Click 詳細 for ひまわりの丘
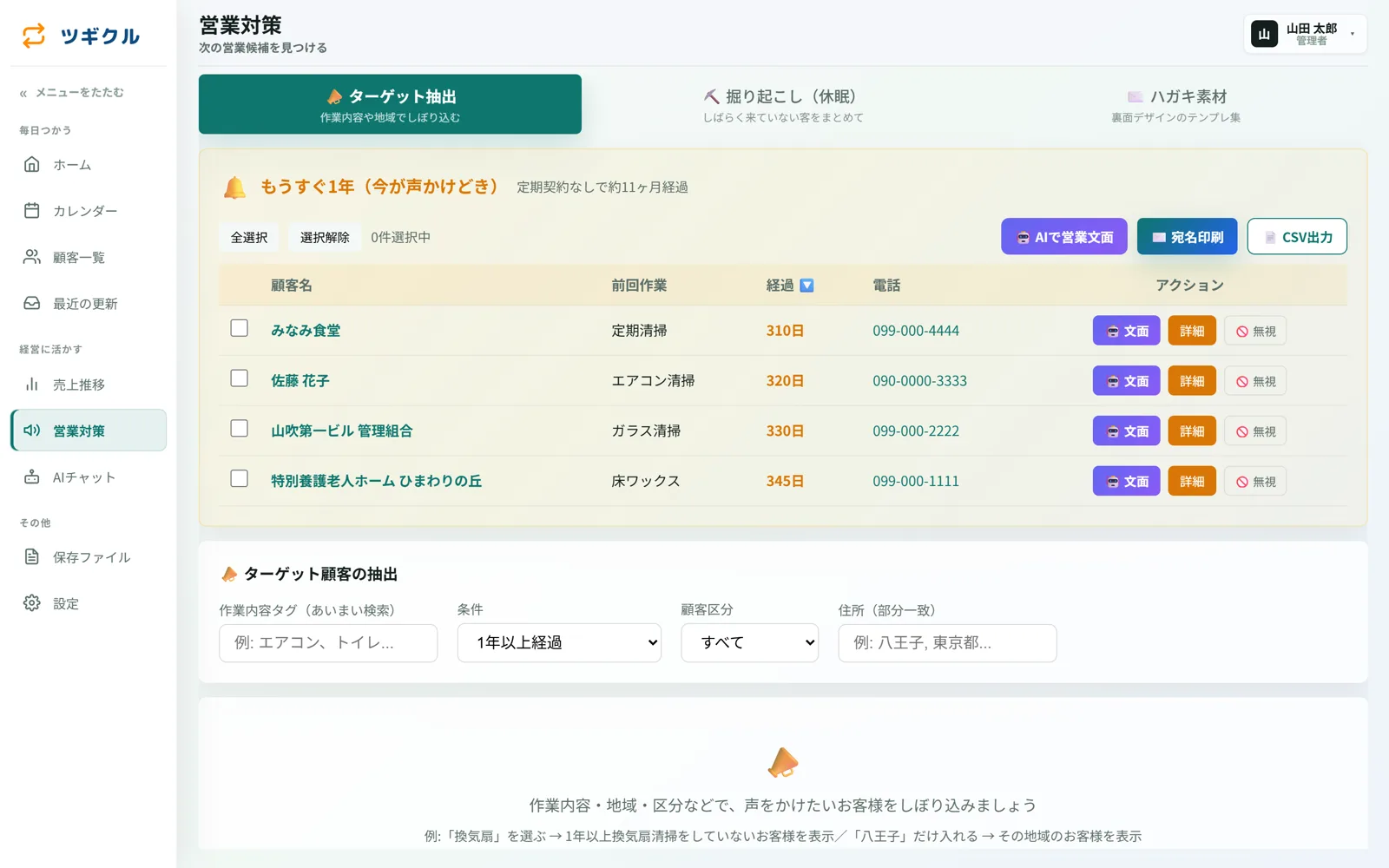 point(1192,481)
